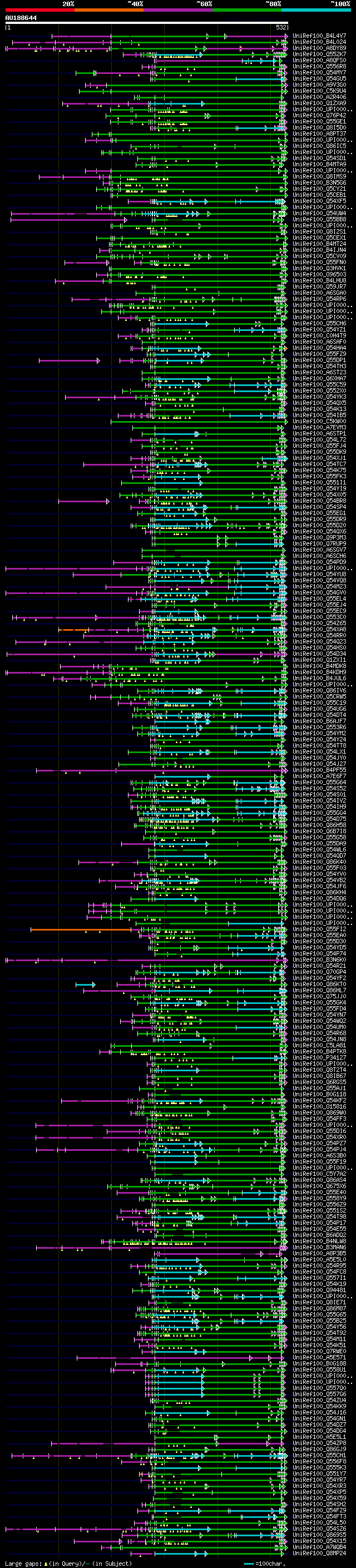Open entry UniRef100_B4PF55
Image resolution: width=356 pixels, height=1568 pixels.
(x=319, y=770)
